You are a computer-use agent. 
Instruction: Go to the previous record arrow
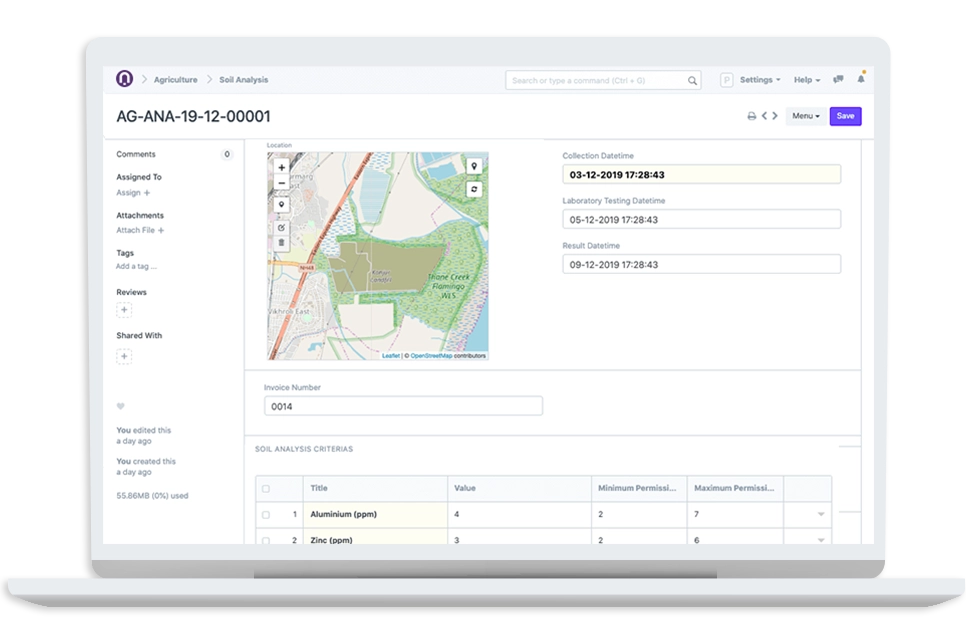click(x=765, y=116)
